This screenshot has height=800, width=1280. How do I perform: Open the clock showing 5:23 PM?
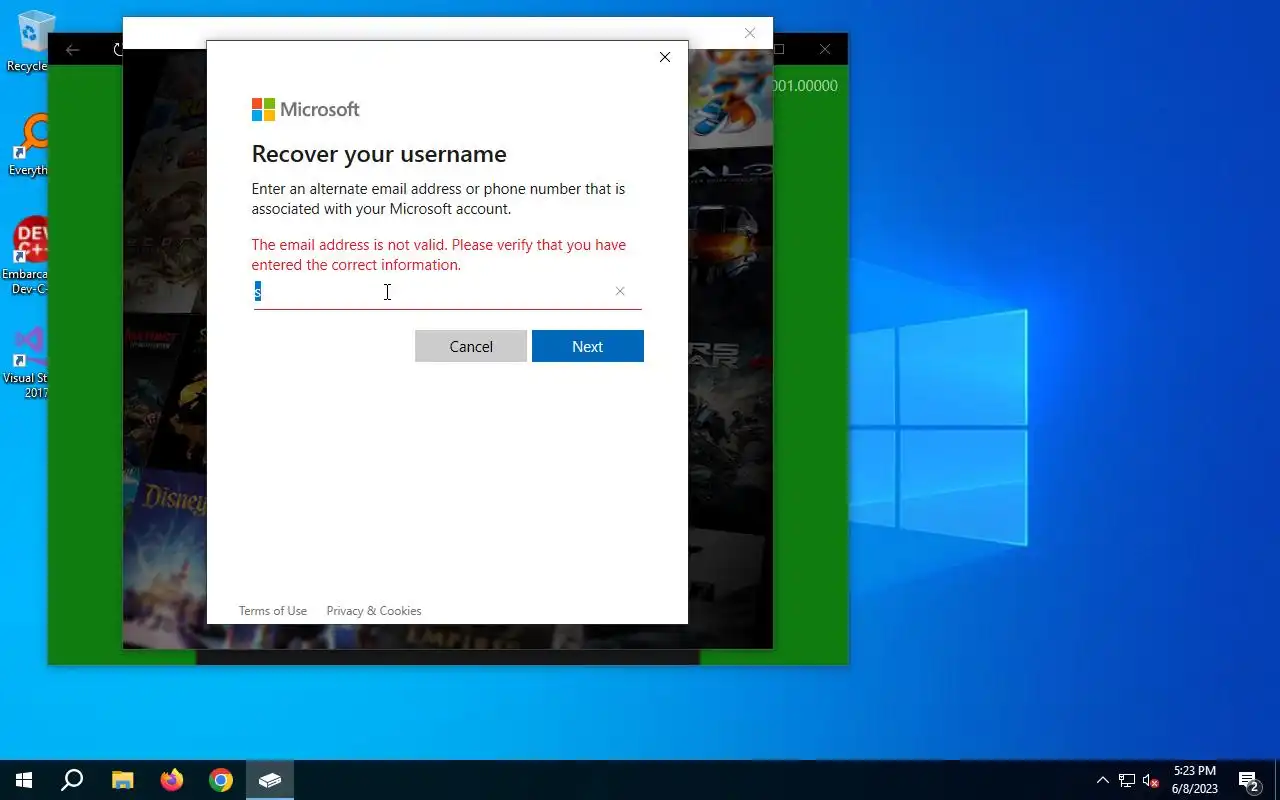click(1195, 780)
